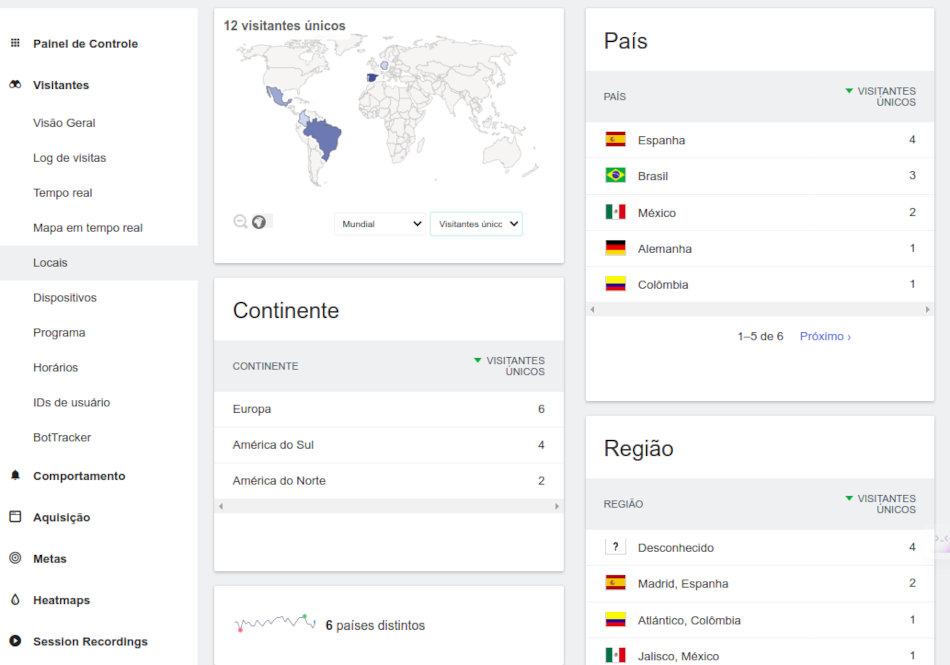
Task: Go to Mapa em tempo real
Action: tap(87, 228)
